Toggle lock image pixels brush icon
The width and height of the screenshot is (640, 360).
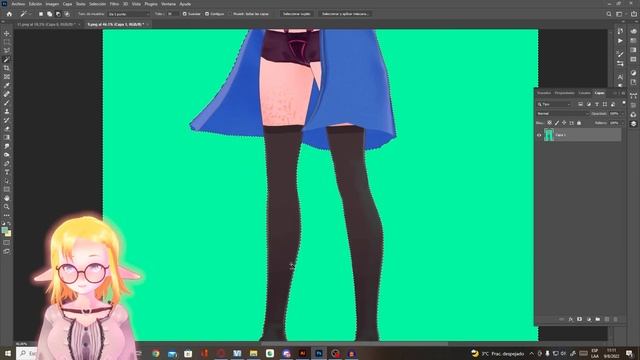tap(557, 123)
